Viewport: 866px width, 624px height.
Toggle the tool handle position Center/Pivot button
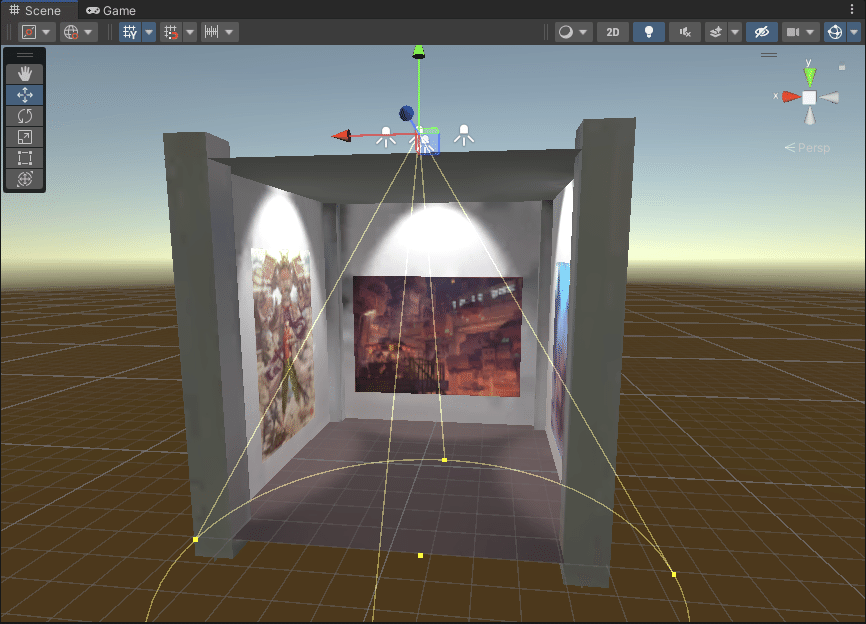click(x=29, y=32)
